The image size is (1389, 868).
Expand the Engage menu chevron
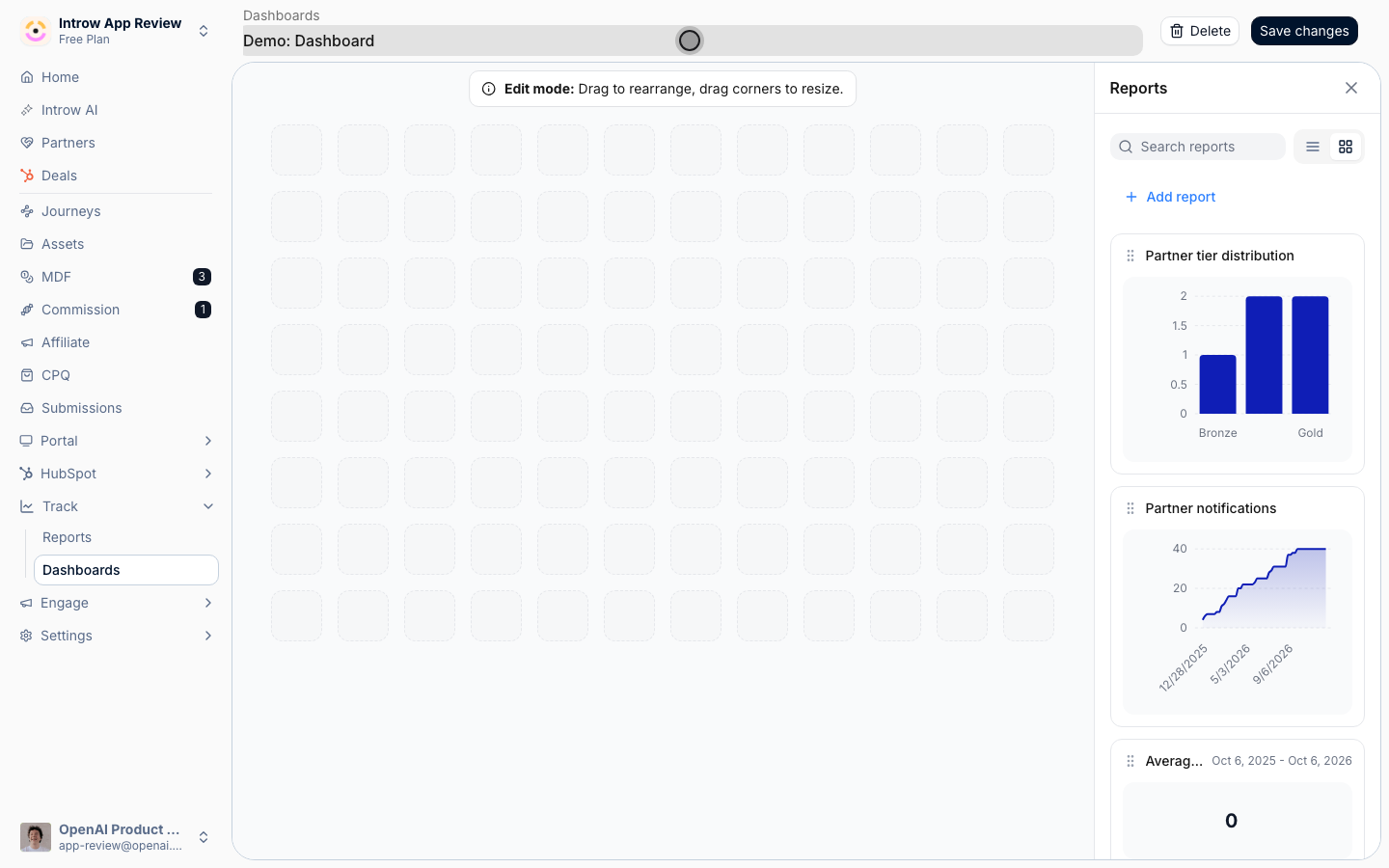[208, 603]
